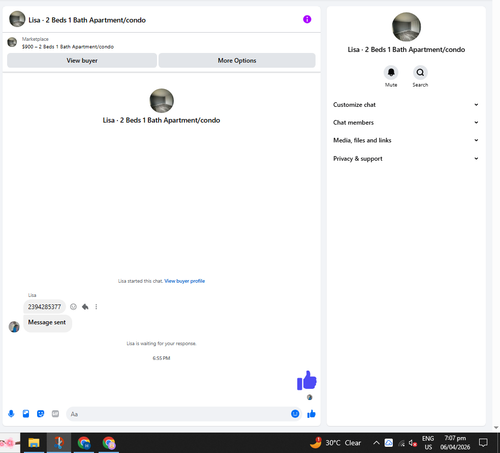Click right panel large profile picture
This screenshot has height=453, width=500.
[406, 27]
